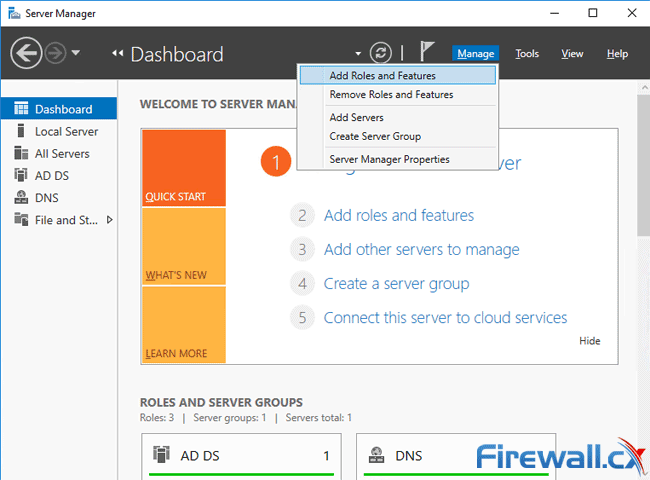Viewport: 650px width, 480px height.
Task: Hide the welcome tile
Action: pyautogui.click(x=589, y=341)
